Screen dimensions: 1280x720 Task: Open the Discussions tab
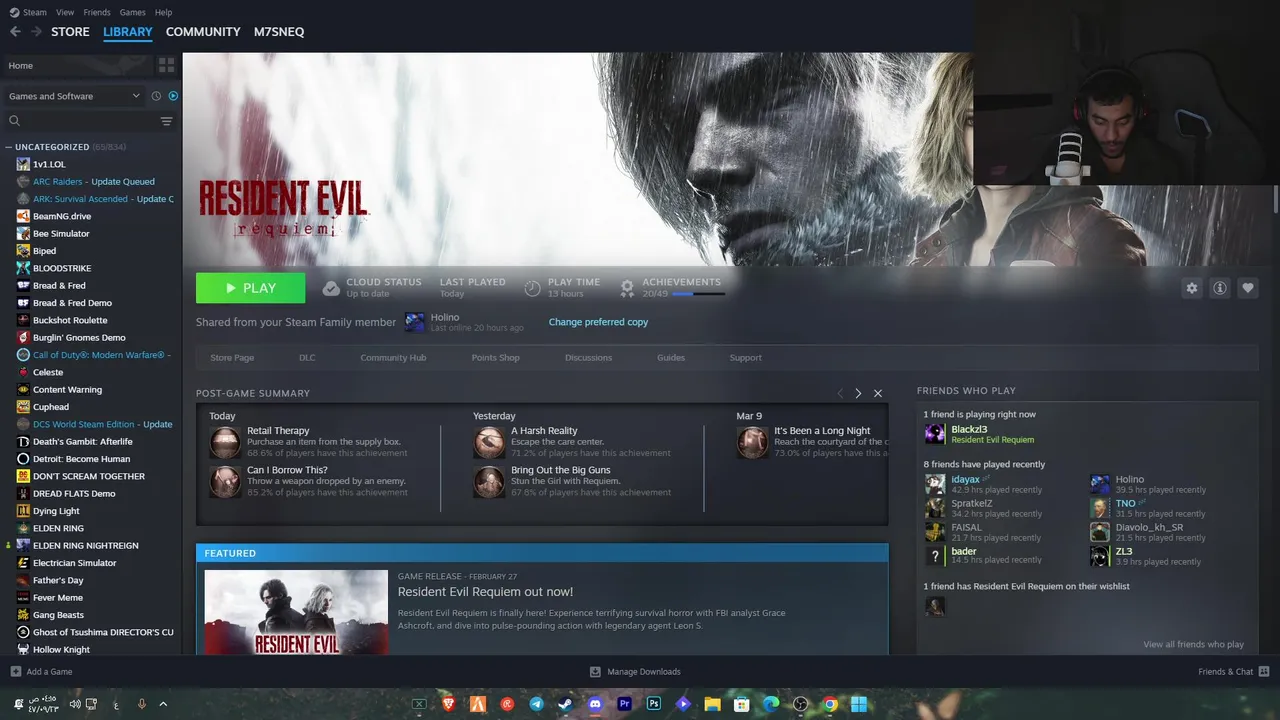[588, 358]
